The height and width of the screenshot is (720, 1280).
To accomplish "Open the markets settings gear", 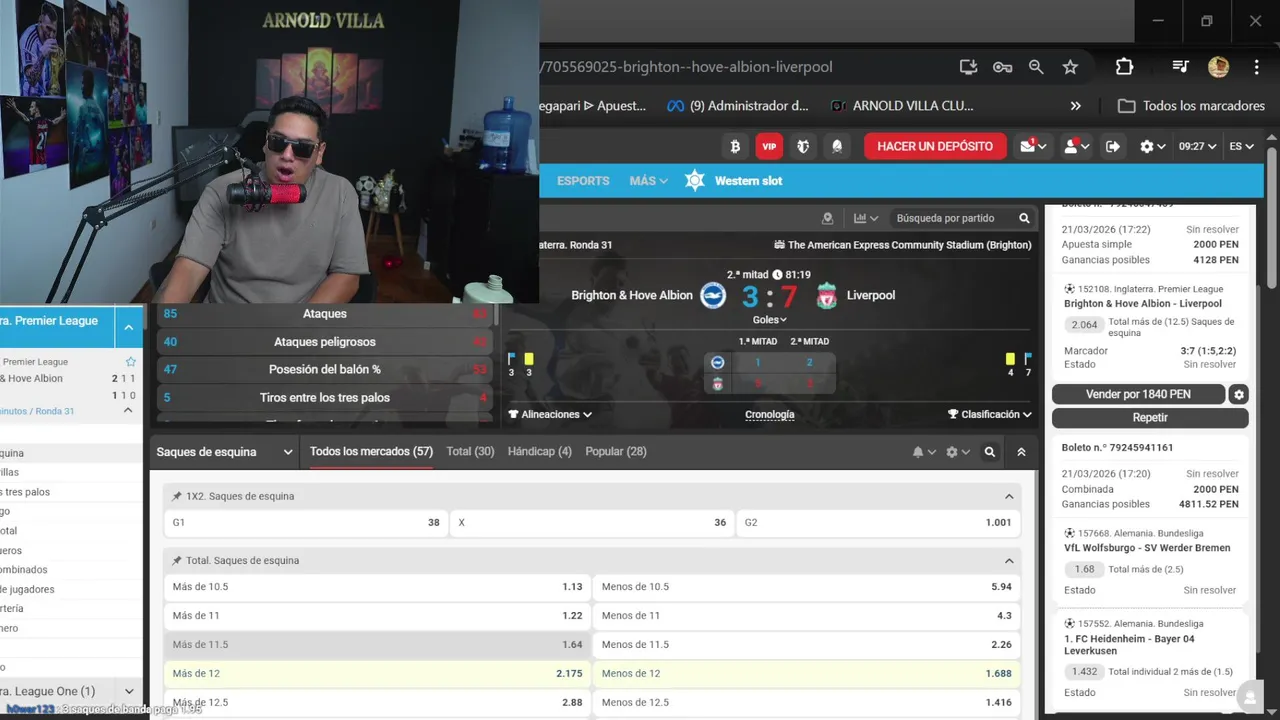I will (x=957, y=452).
